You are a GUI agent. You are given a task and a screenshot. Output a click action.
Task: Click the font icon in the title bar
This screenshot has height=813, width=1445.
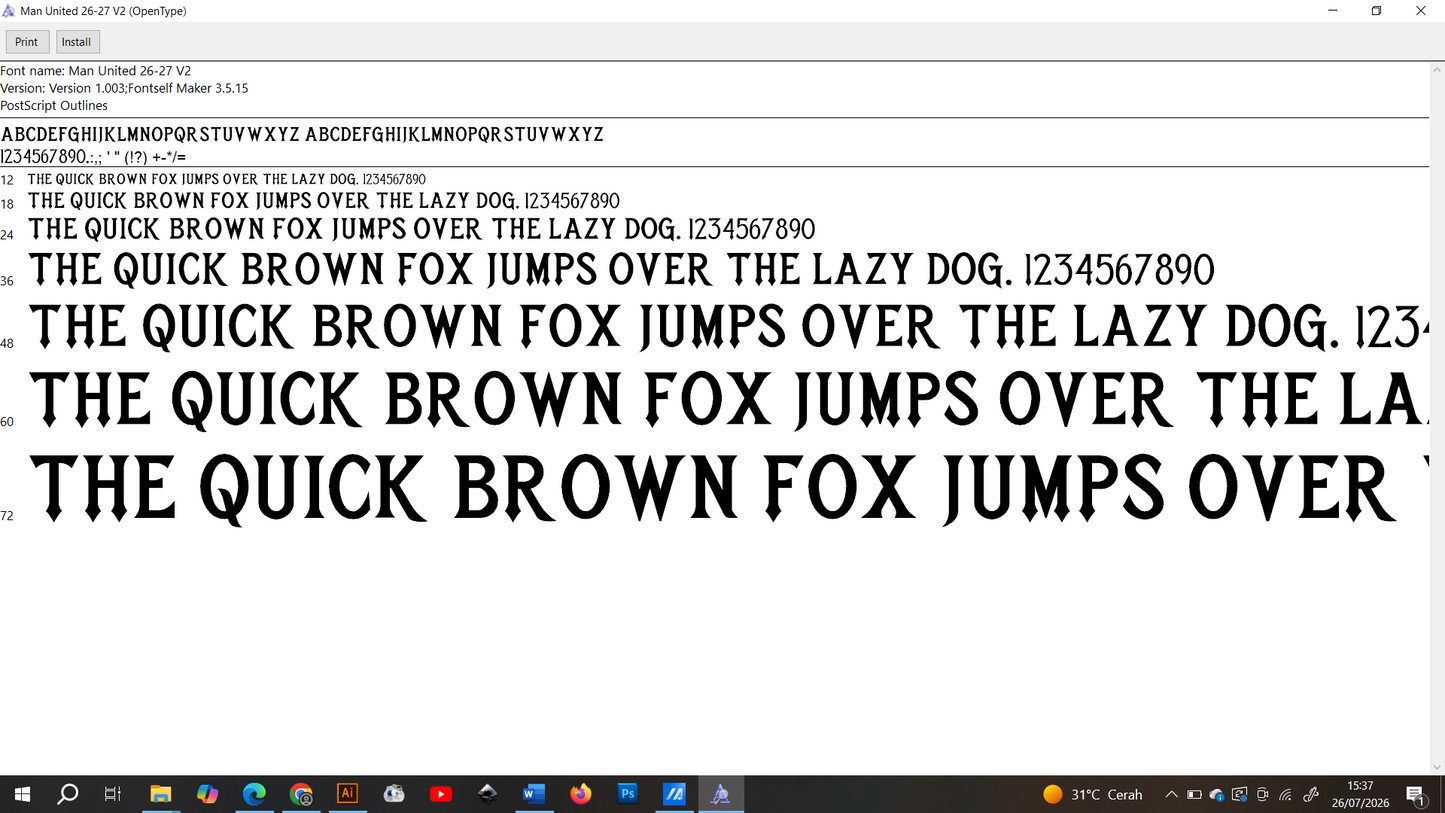click(x=9, y=11)
